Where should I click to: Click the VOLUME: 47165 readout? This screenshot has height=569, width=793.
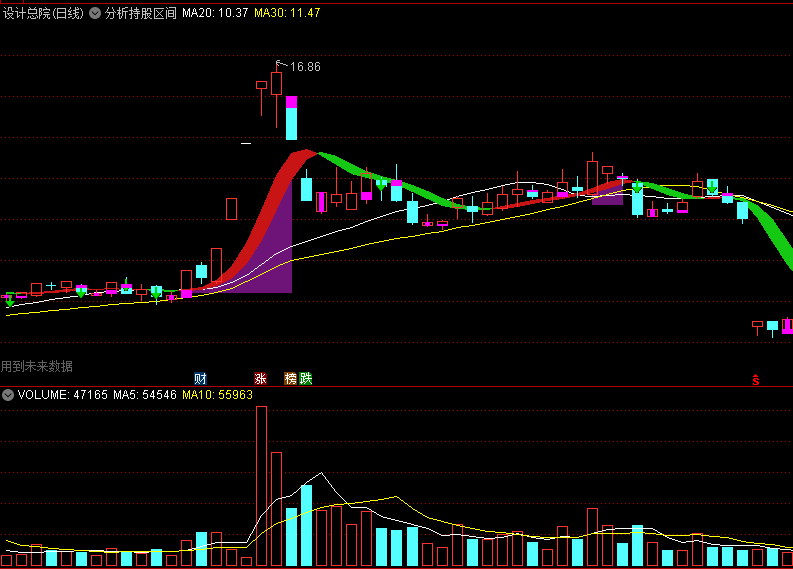click(x=62, y=395)
